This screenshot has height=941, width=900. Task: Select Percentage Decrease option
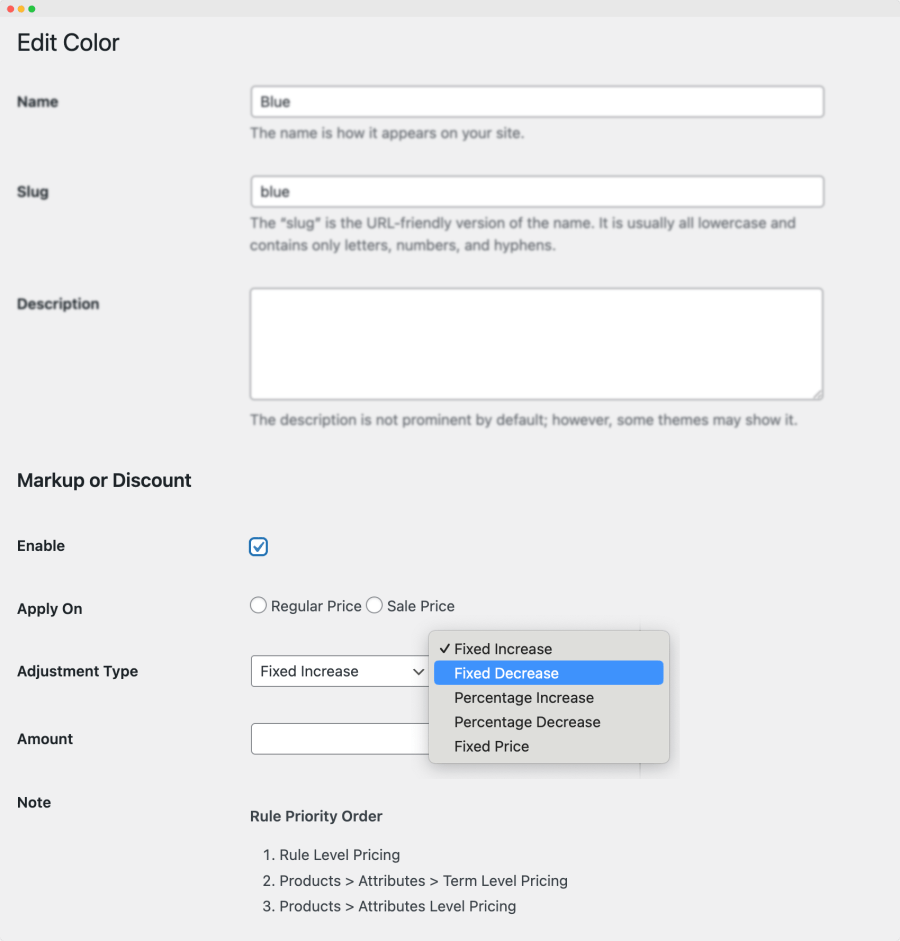[527, 722]
